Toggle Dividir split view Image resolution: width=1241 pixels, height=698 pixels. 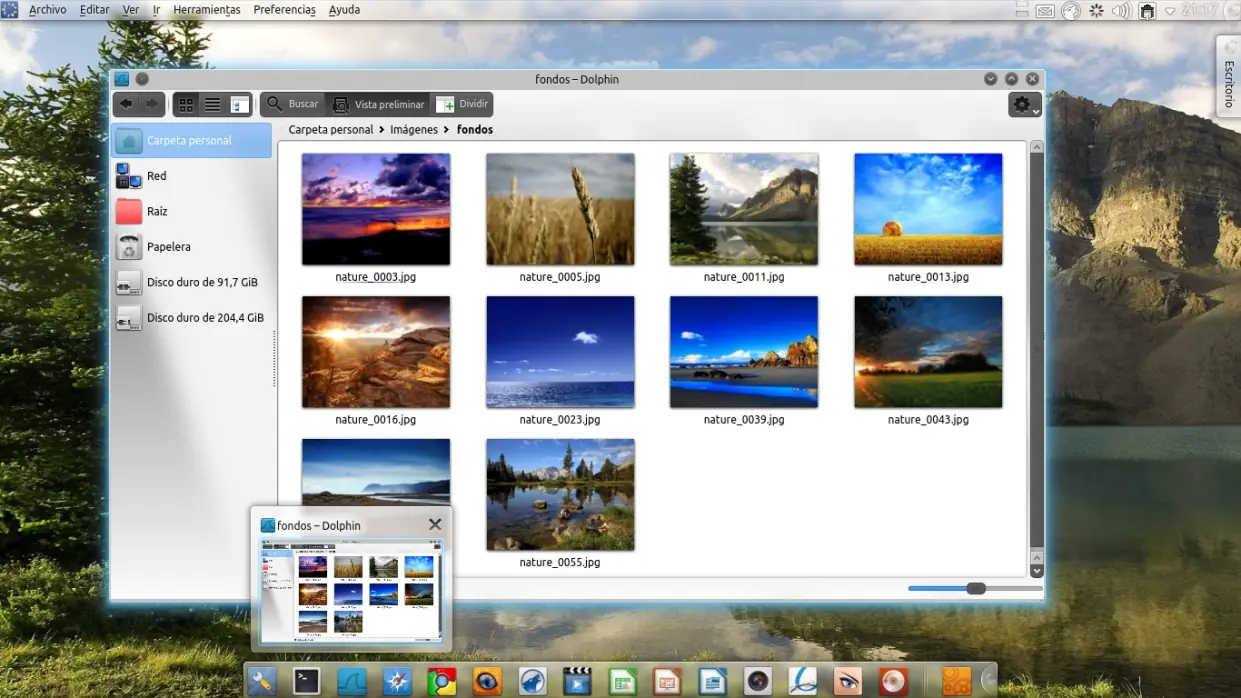(462, 104)
